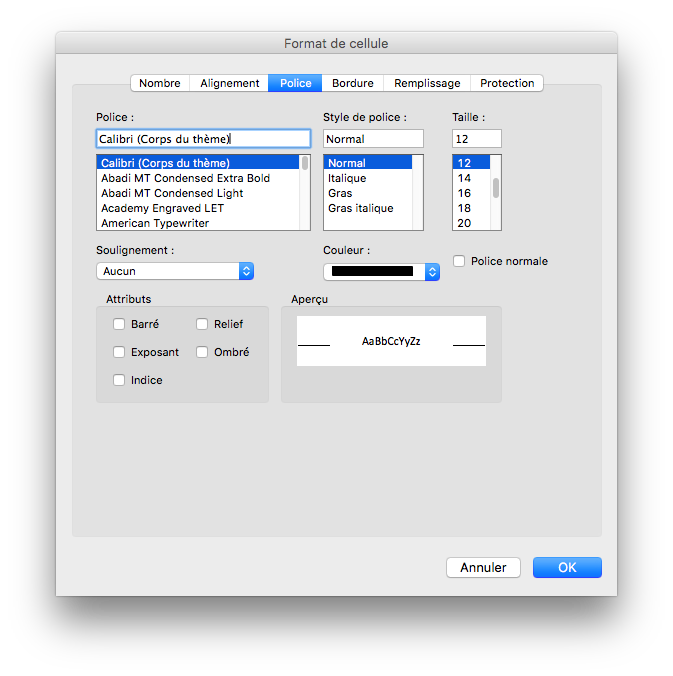The width and height of the screenshot is (673, 676).
Task: Choose Gras italique font style
Action: (x=361, y=208)
